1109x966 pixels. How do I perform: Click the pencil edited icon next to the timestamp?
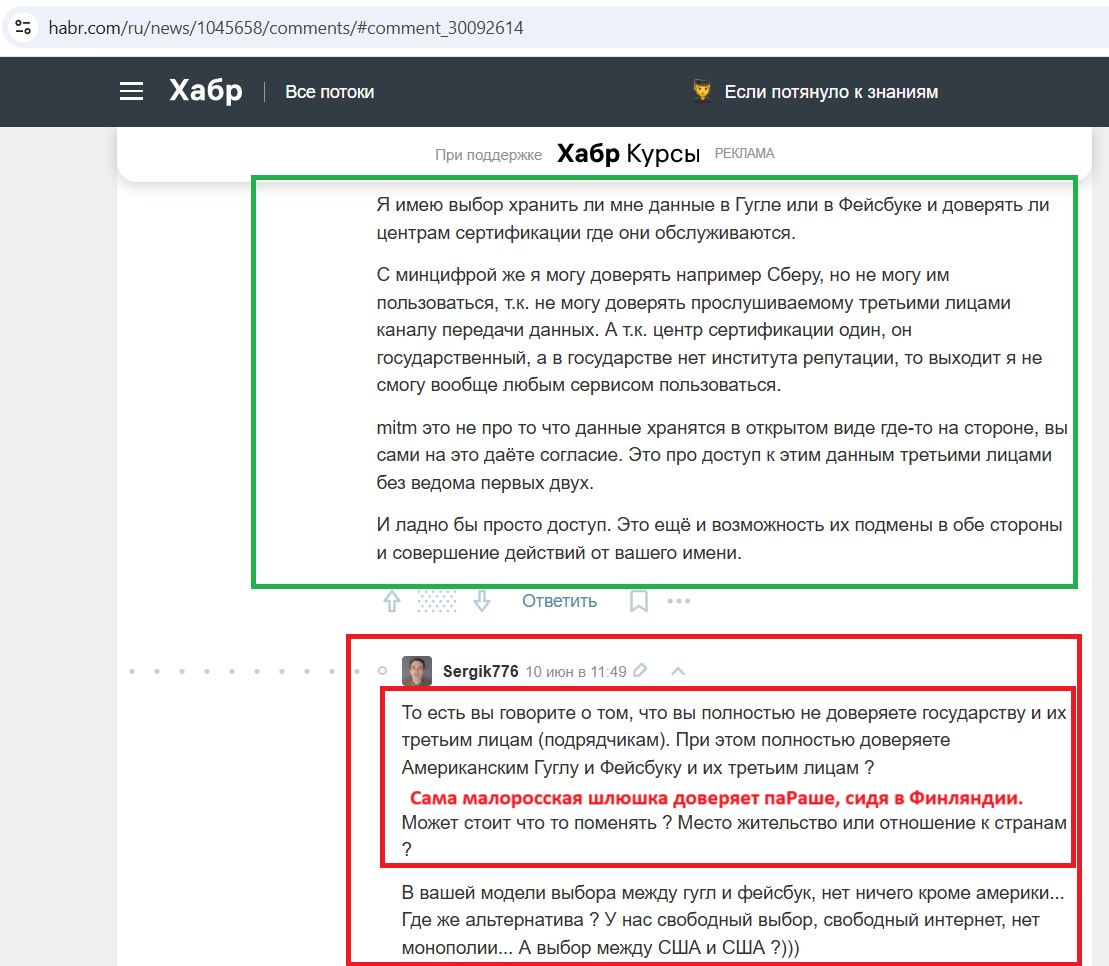tap(640, 670)
